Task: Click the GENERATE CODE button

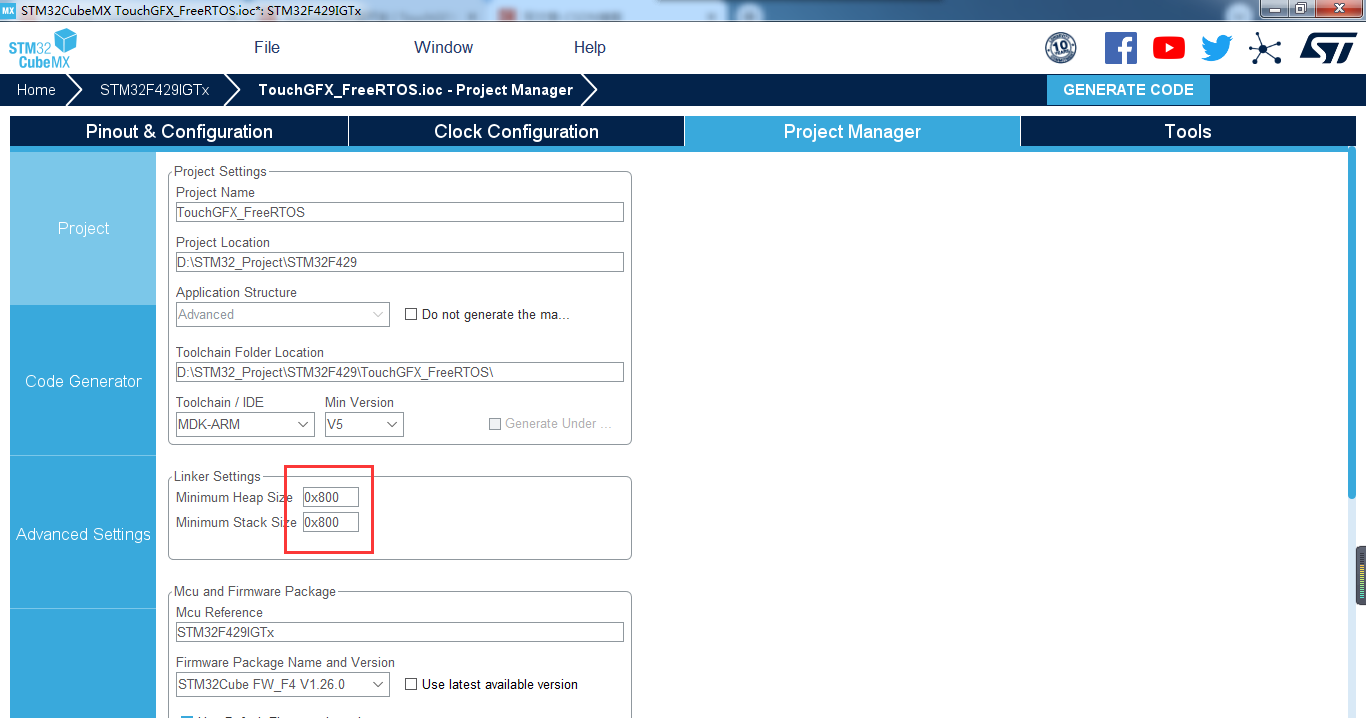Action: pyautogui.click(x=1128, y=90)
